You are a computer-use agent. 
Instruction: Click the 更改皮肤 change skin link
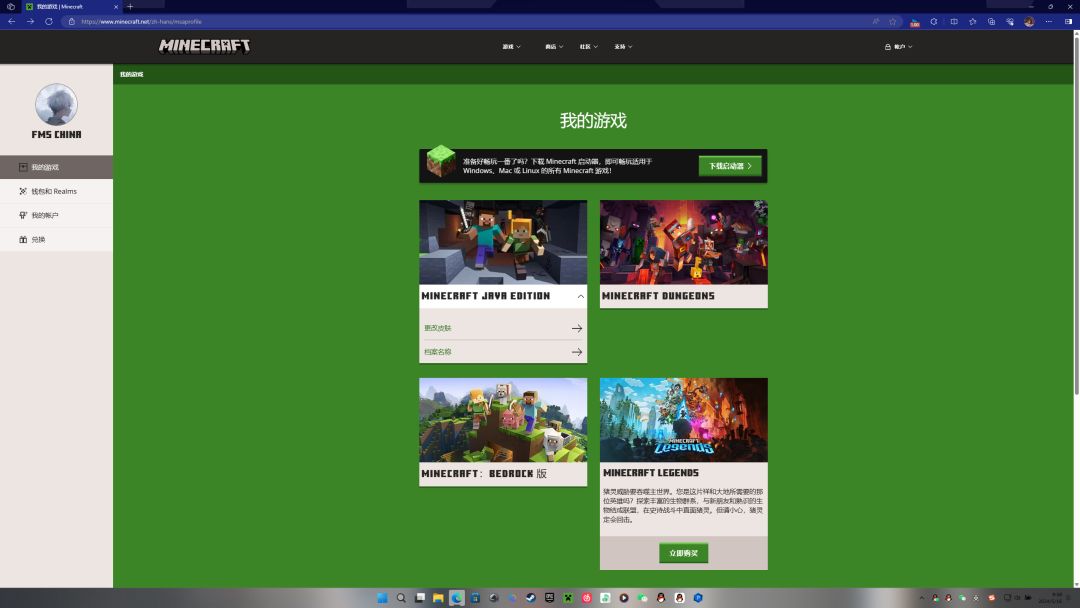click(437, 328)
